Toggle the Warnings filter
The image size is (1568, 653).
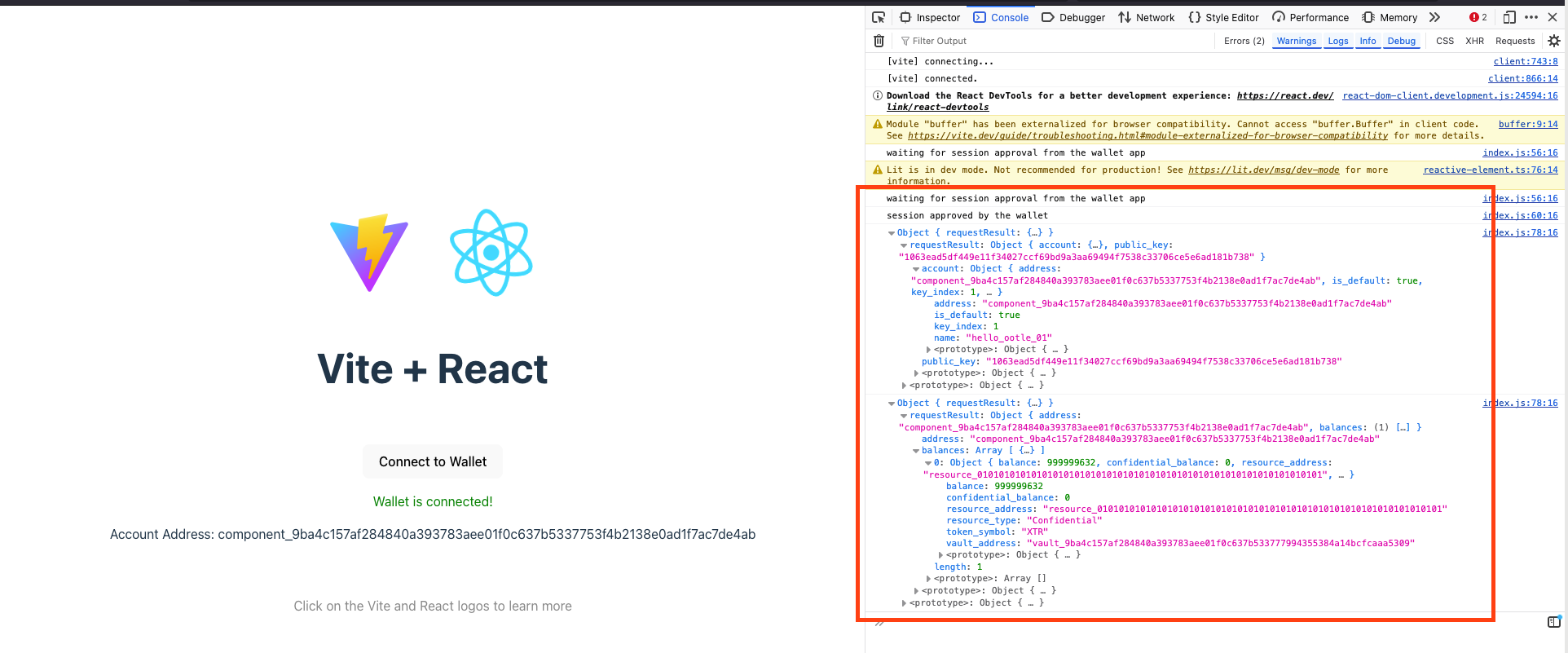point(1296,41)
